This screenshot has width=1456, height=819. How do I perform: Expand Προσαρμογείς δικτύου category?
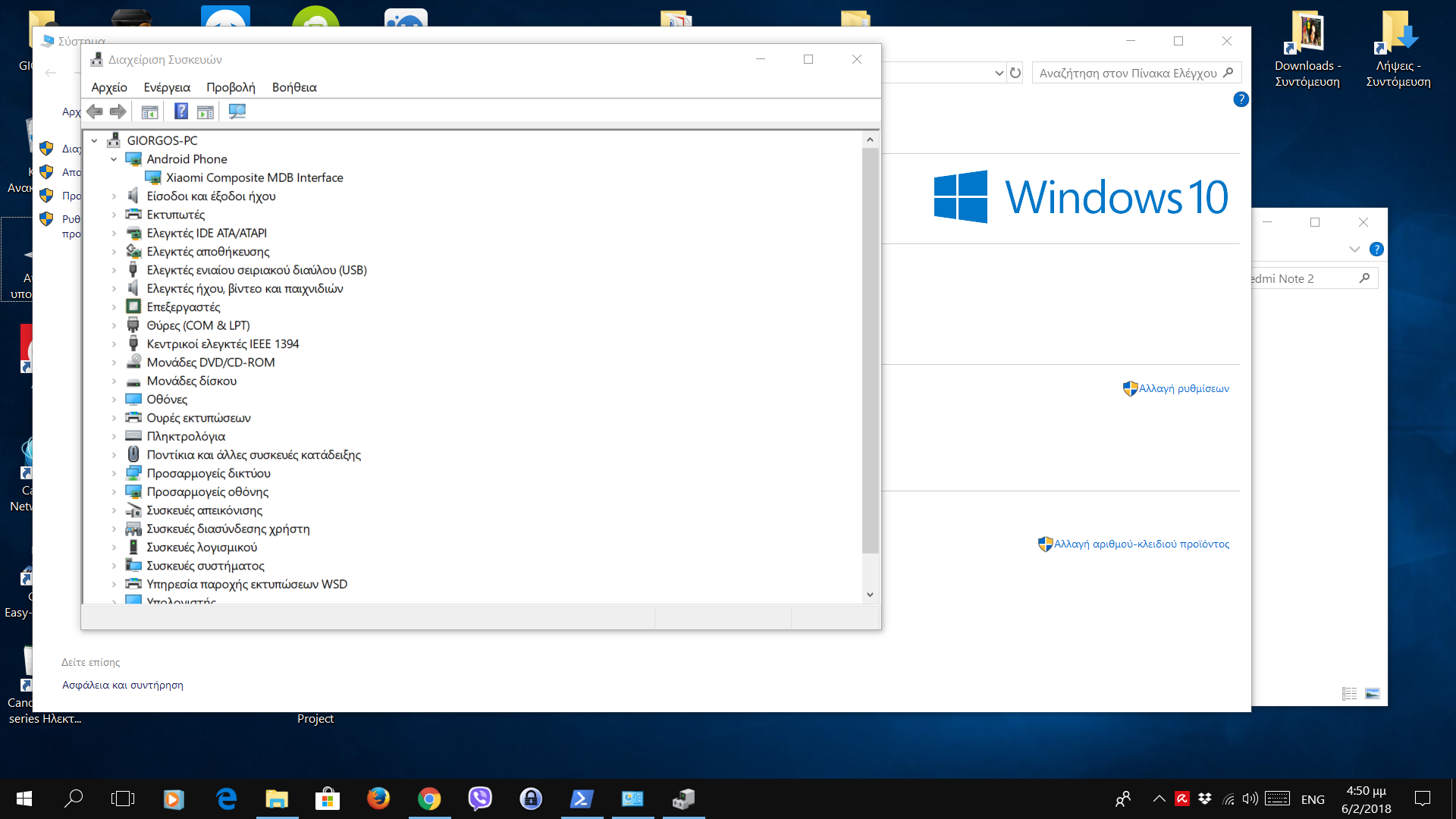pos(114,473)
